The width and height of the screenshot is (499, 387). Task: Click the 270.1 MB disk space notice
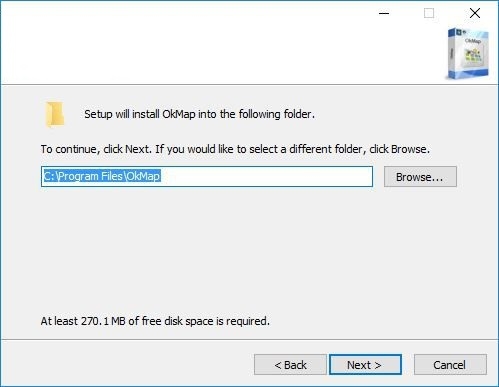(155, 321)
